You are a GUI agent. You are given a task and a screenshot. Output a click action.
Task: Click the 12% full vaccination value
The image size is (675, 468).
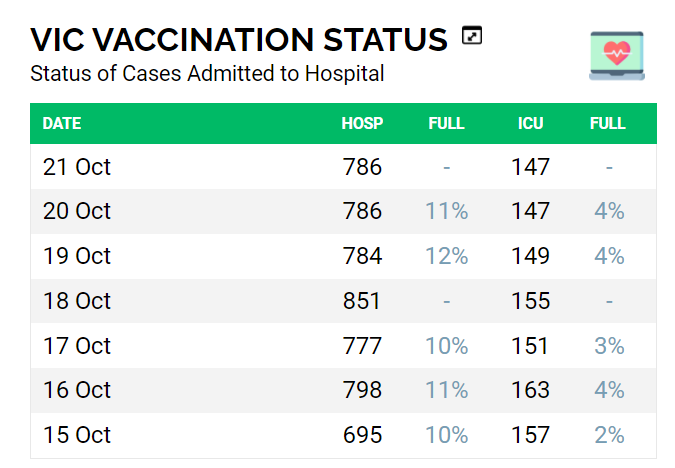(x=446, y=256)
